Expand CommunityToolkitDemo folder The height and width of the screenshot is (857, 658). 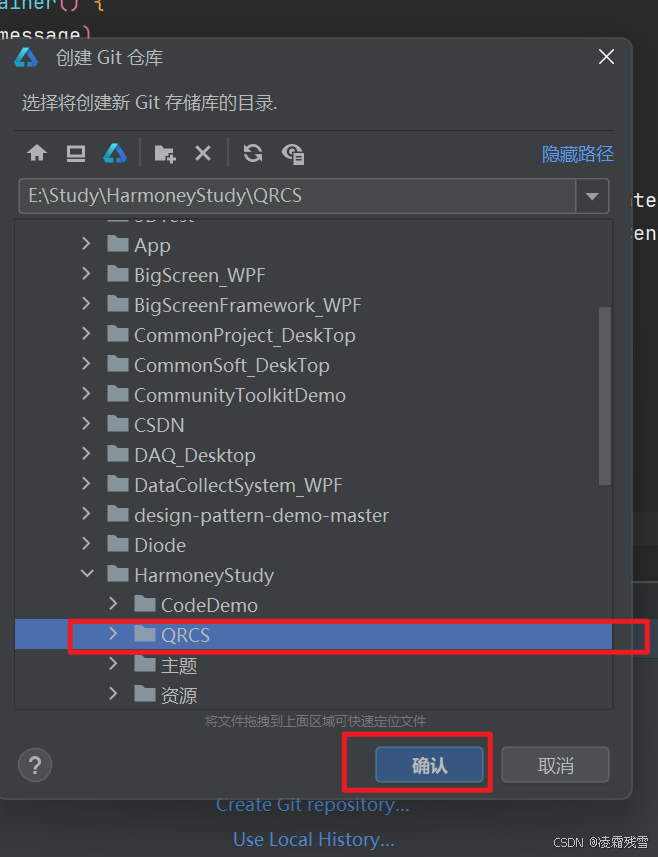86,394
